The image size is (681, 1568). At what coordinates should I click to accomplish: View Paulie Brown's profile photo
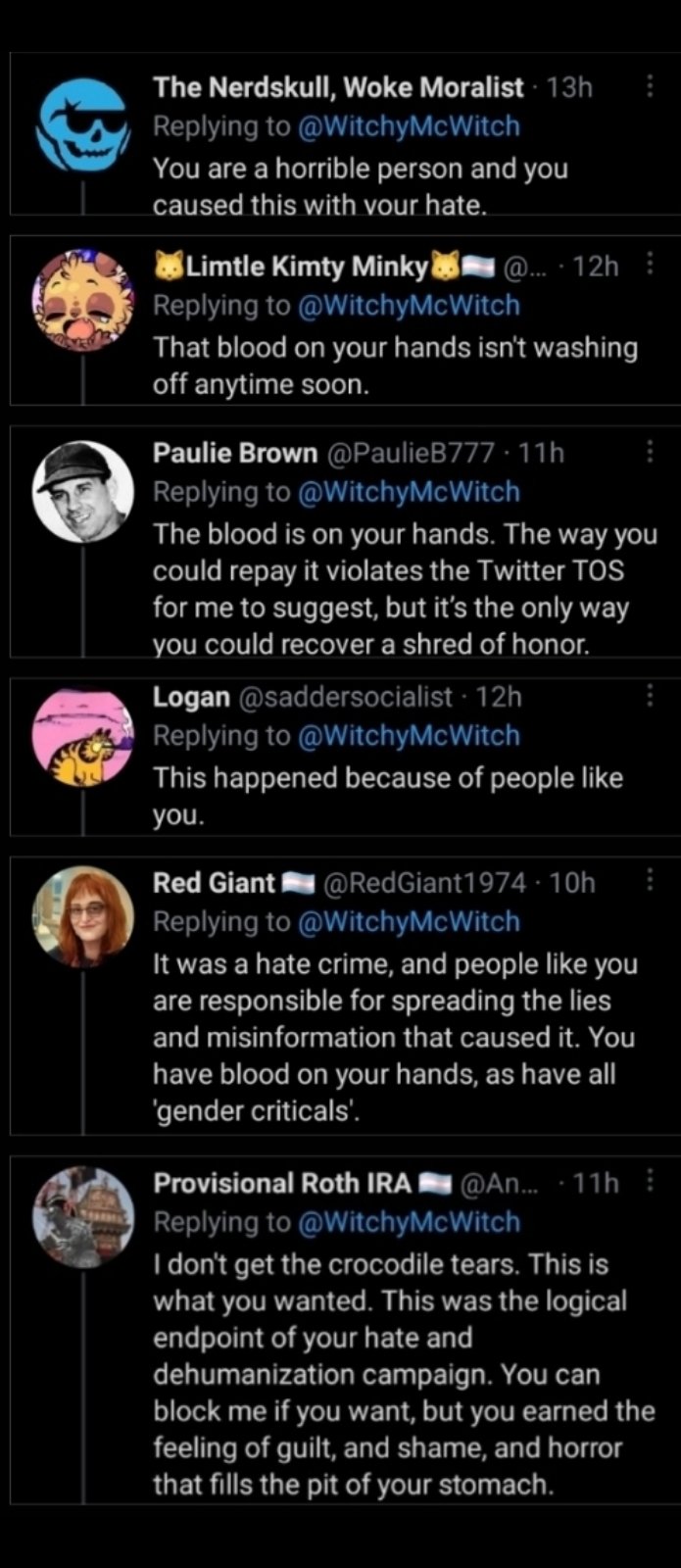[x=82, y=491]
